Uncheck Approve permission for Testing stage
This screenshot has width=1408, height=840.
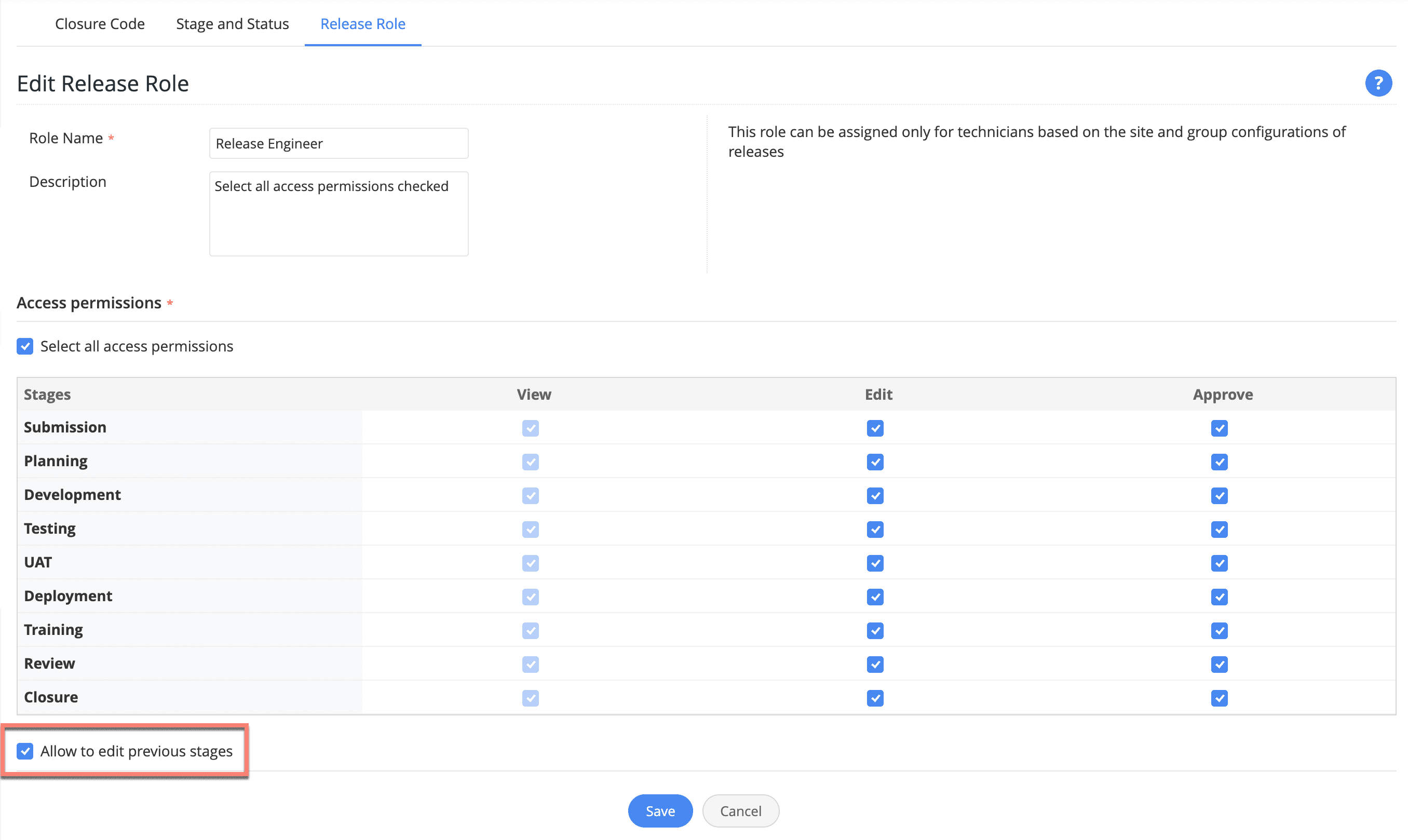click(x=1220, y=529)
